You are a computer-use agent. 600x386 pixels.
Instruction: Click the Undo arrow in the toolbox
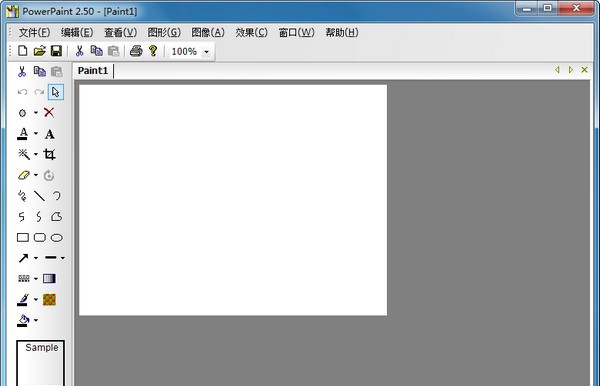pyautogui.click(x=22, y=92)
